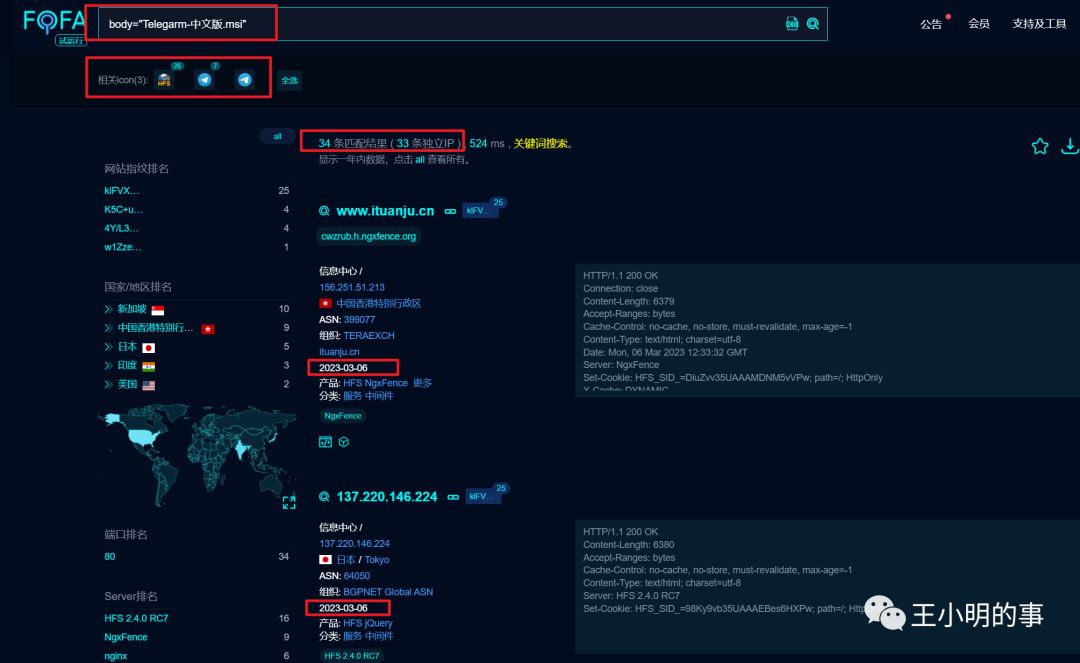Screen dimensions: 1080x663
Task: Open the 支持及工具 menu
Action: click(1039, 24)
